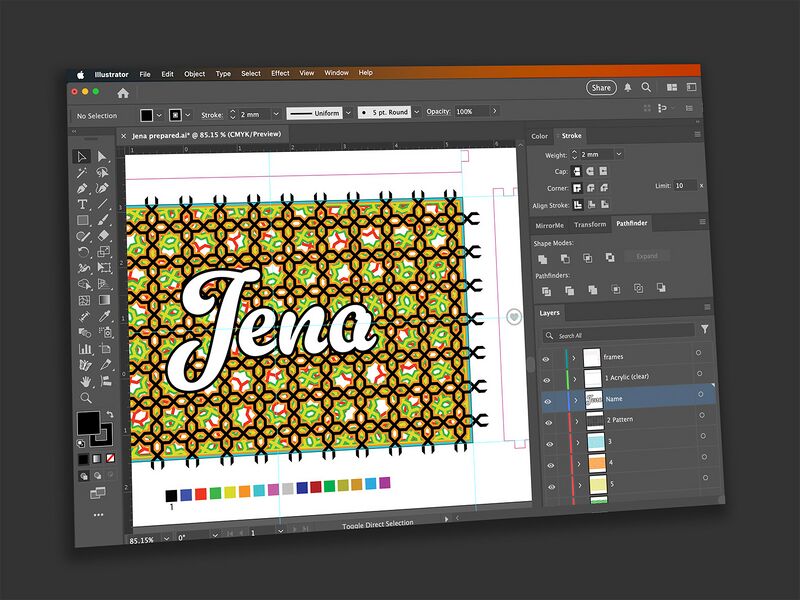Toggle visibility of layer 3
800x600 pixels.
pyautogui.click(x=550, y=444)
